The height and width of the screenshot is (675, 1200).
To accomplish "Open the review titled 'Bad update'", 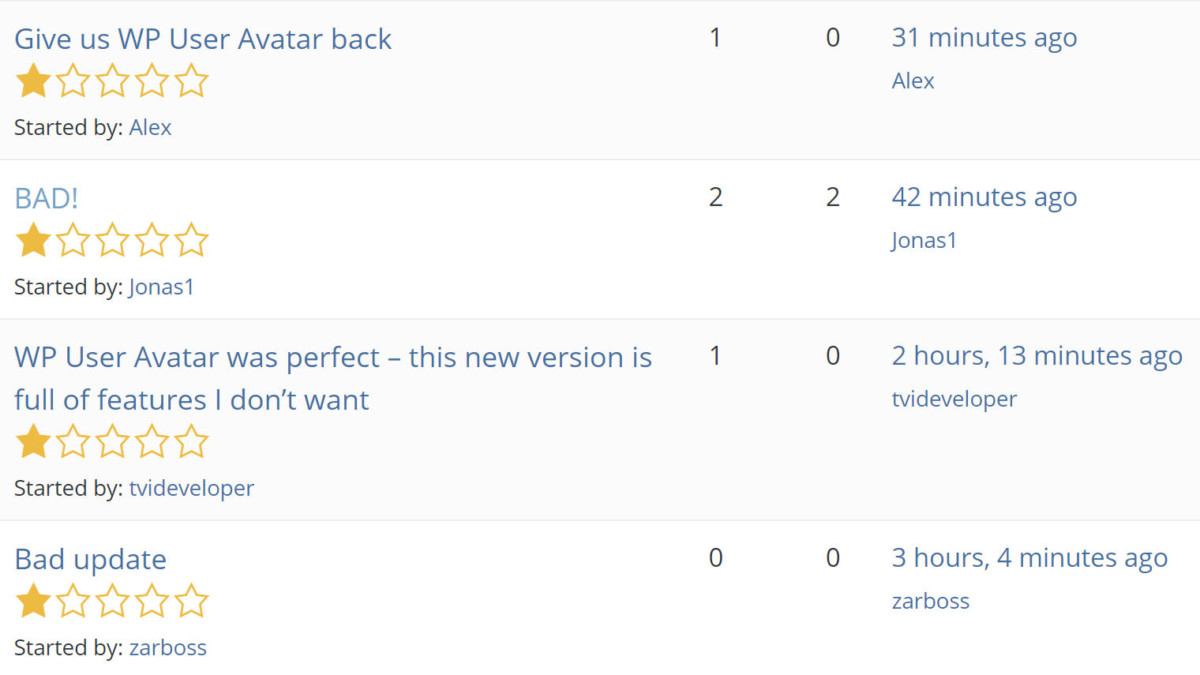I will tap(90, 559).
